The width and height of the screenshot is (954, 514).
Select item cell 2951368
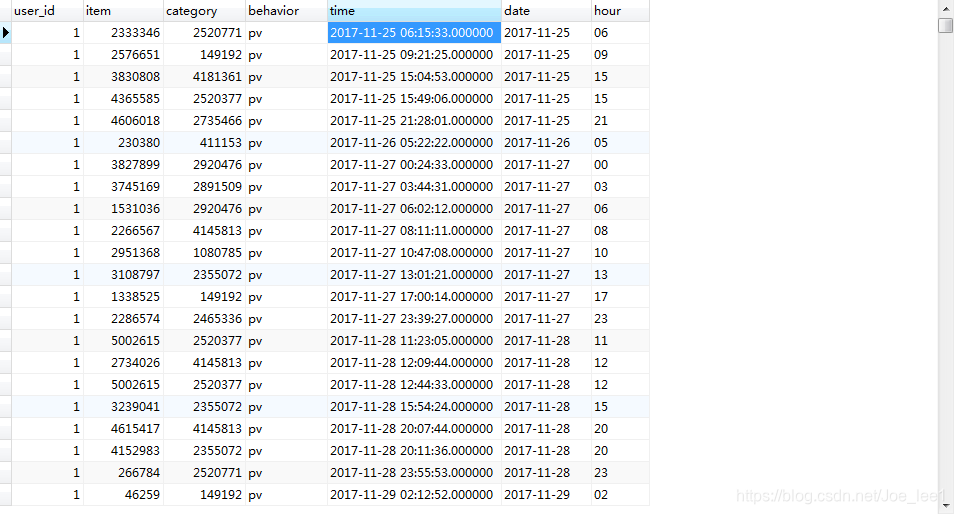pyautogui.click(x=124, y=252)
